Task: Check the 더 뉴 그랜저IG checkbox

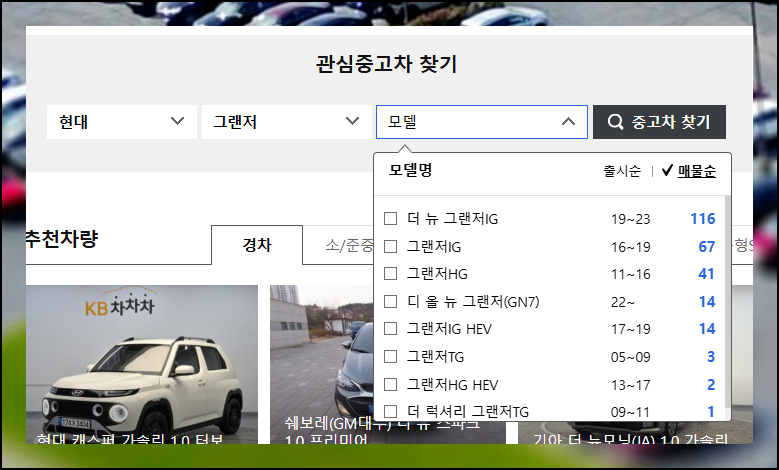Action: point(390,219)
